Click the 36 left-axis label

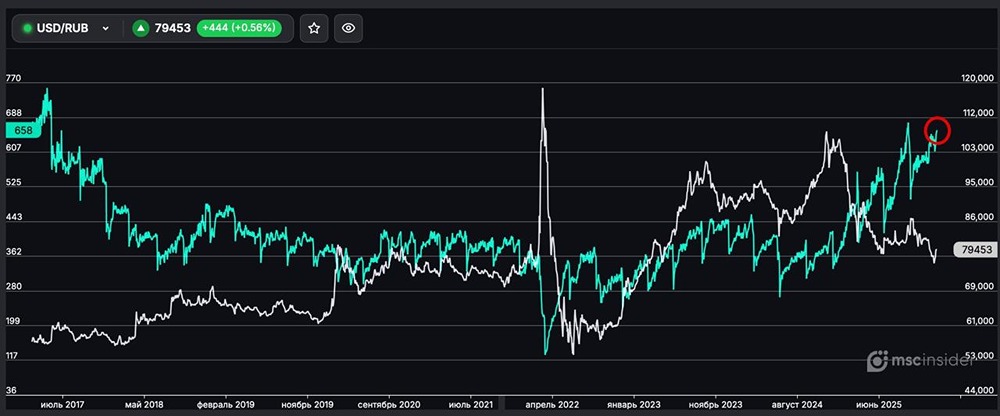[x=10, y=389]
